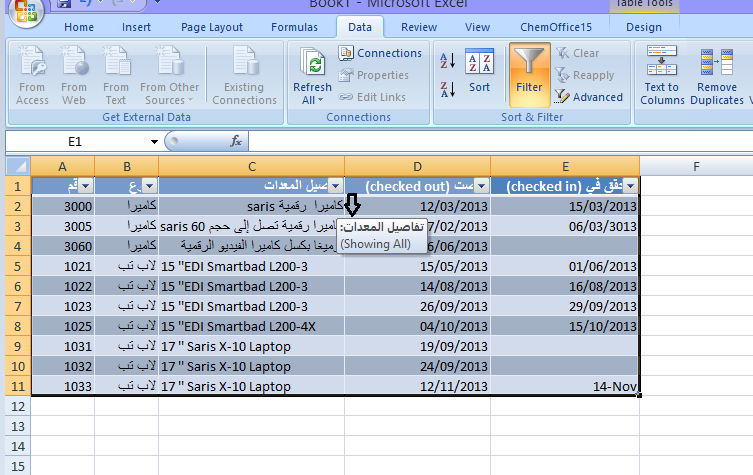Open the Sort dialog

(x=479, y=71)
